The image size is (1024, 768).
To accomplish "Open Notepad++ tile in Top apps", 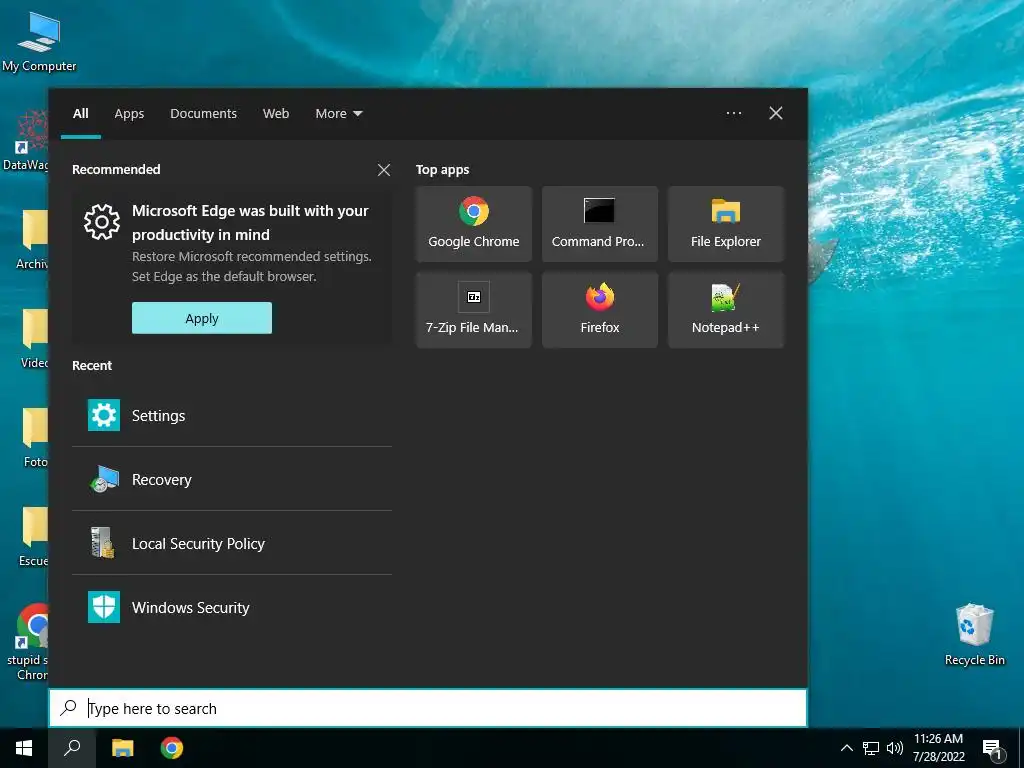I will [x=726, y=310].
